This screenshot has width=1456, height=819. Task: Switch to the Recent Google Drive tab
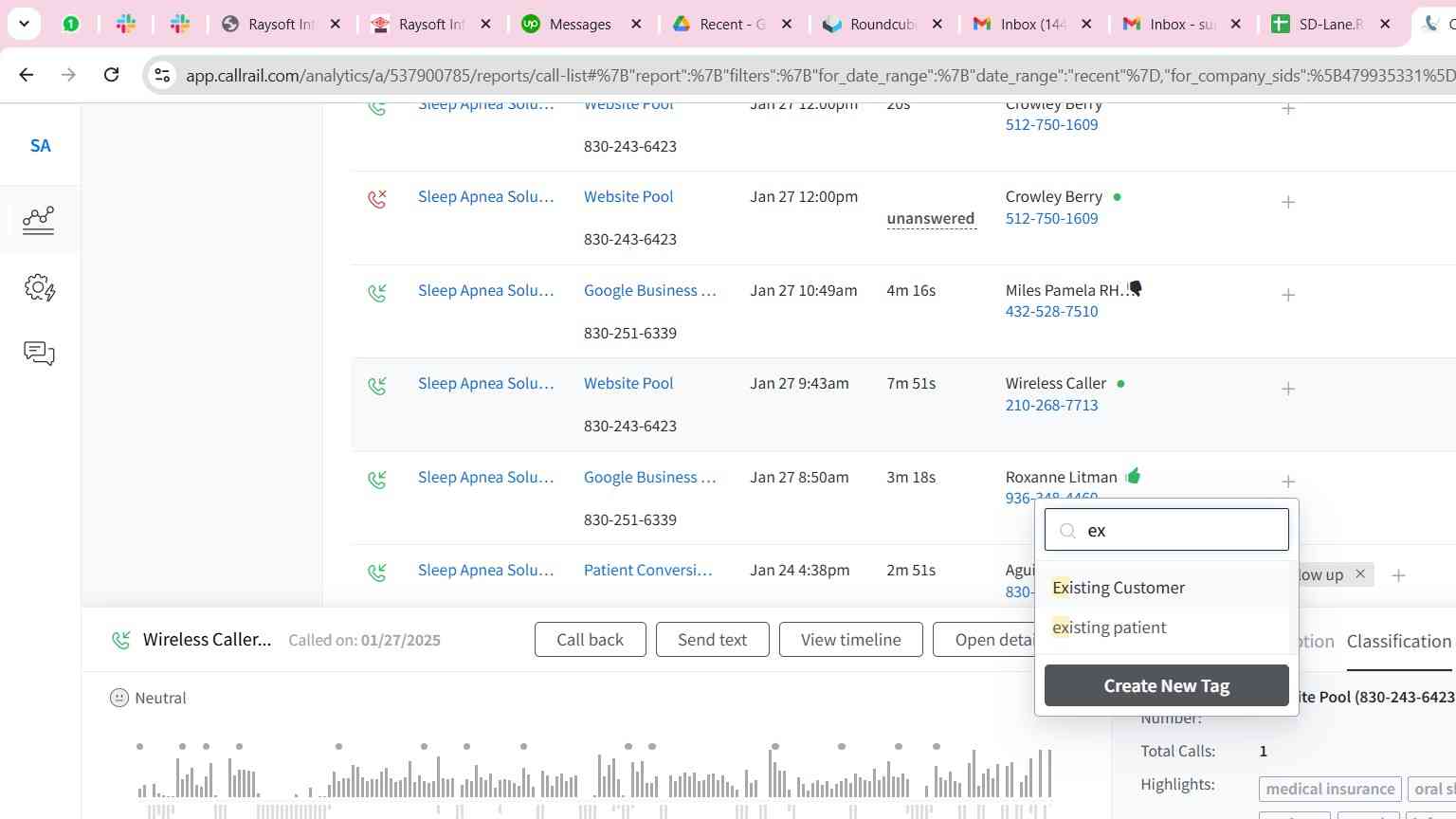point(732,24)
